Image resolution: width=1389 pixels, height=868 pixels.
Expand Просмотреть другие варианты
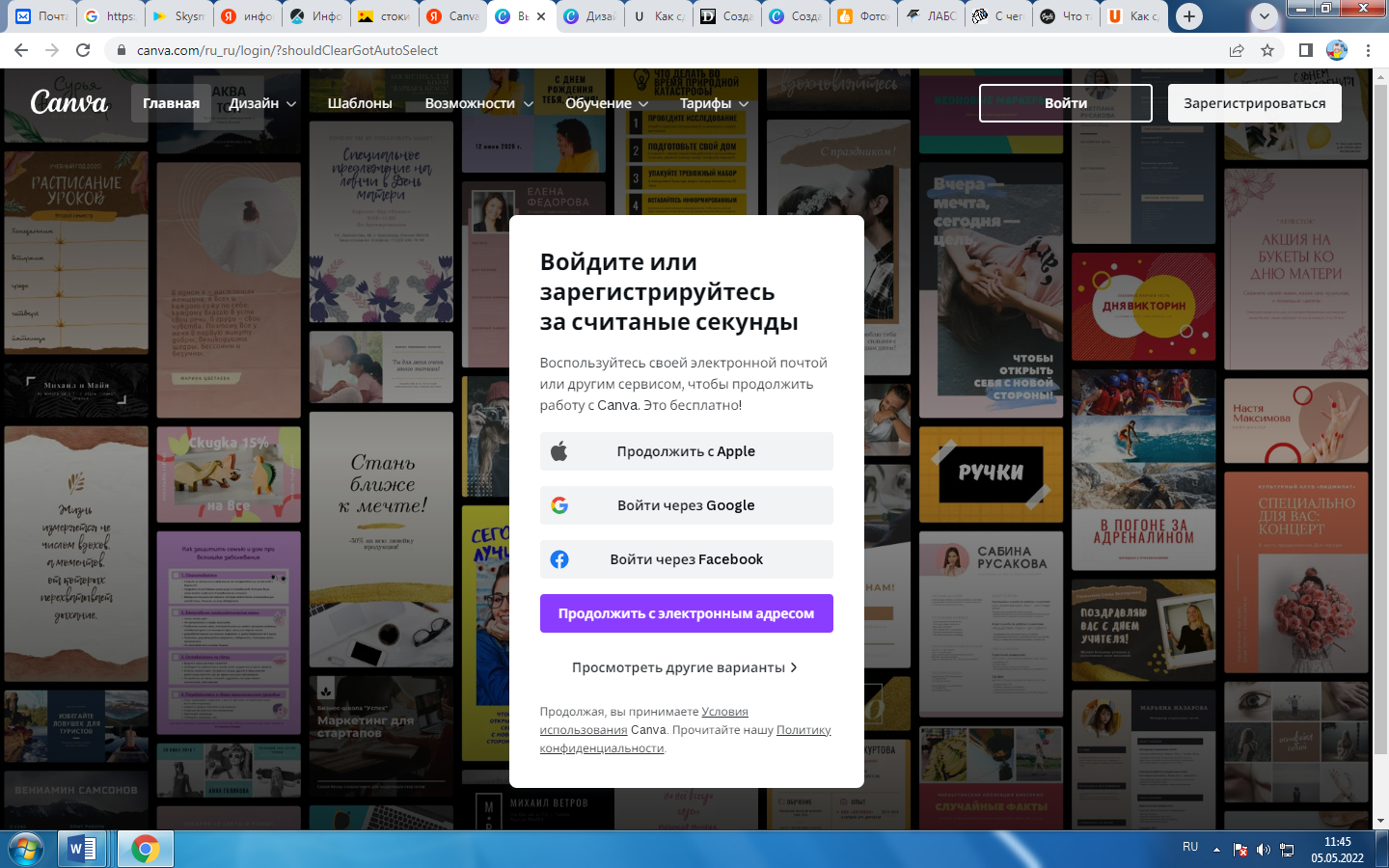[x=686, y=667]
